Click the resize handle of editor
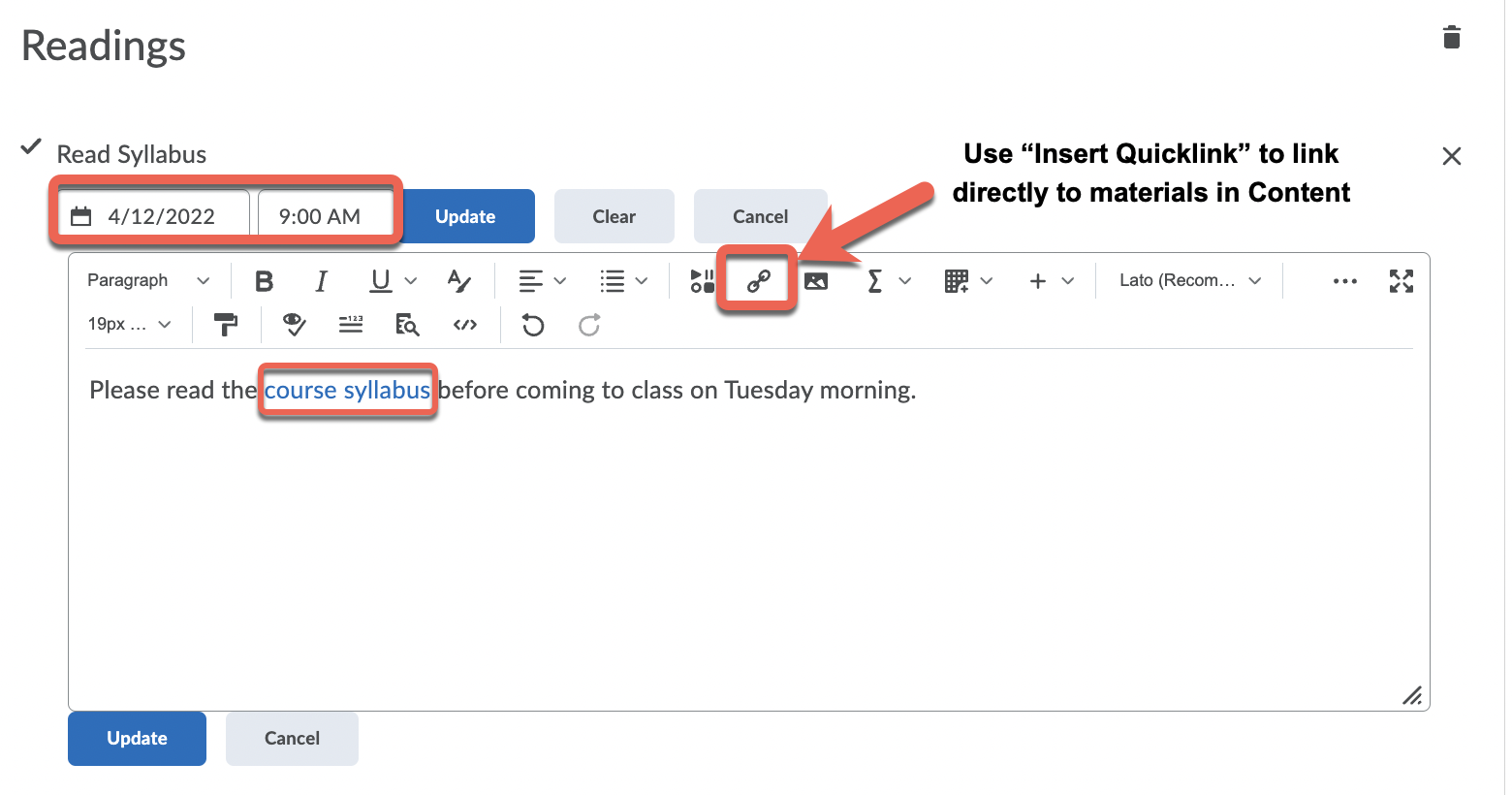The image size is (1512, 795). click(x=1412, y=695)
